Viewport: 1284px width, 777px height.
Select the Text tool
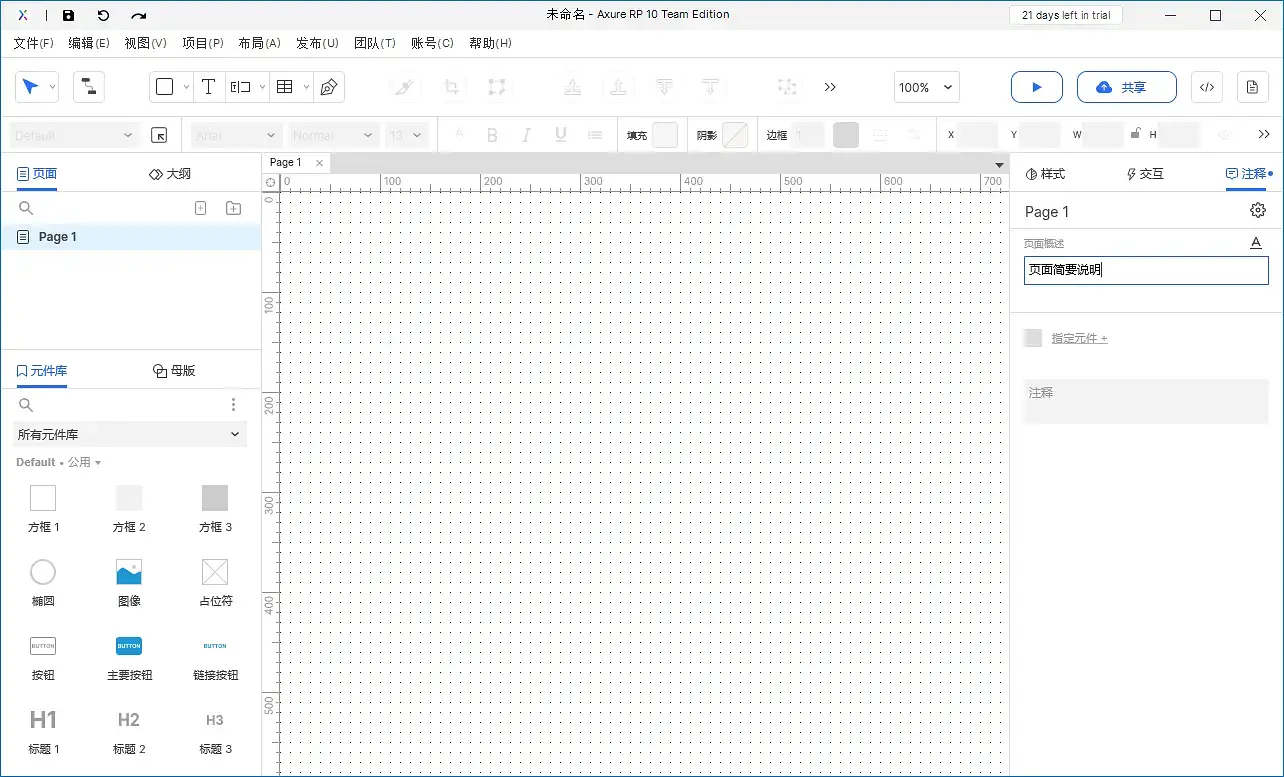point(208,87)
